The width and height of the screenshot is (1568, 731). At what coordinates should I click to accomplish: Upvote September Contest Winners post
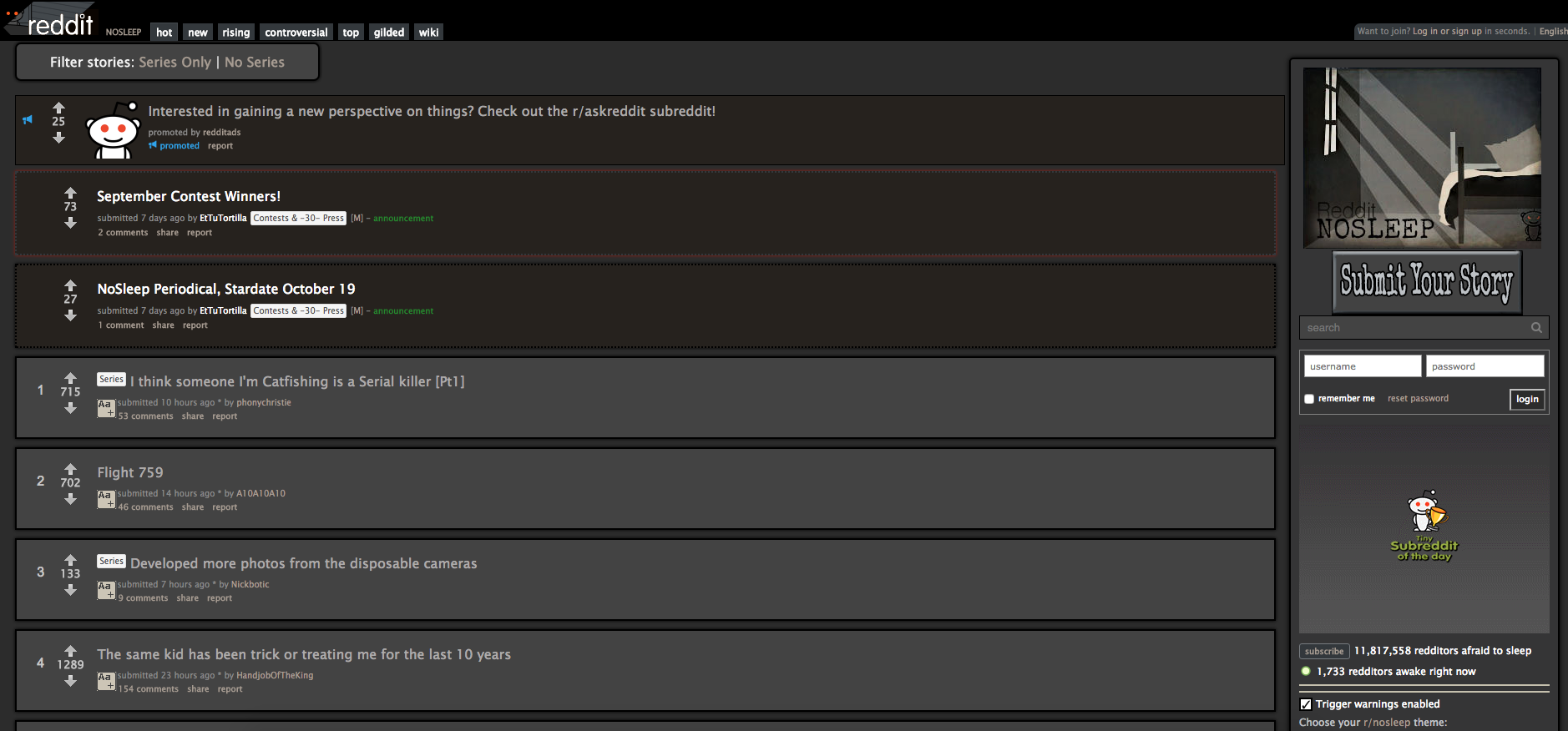point(70,193)
